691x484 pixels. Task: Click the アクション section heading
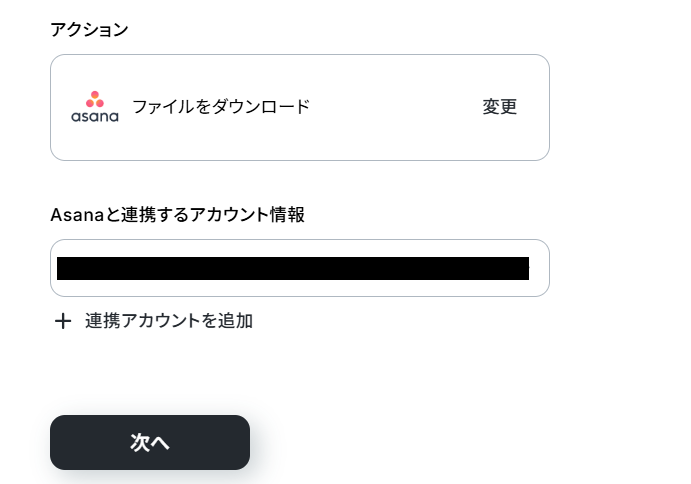89,30
